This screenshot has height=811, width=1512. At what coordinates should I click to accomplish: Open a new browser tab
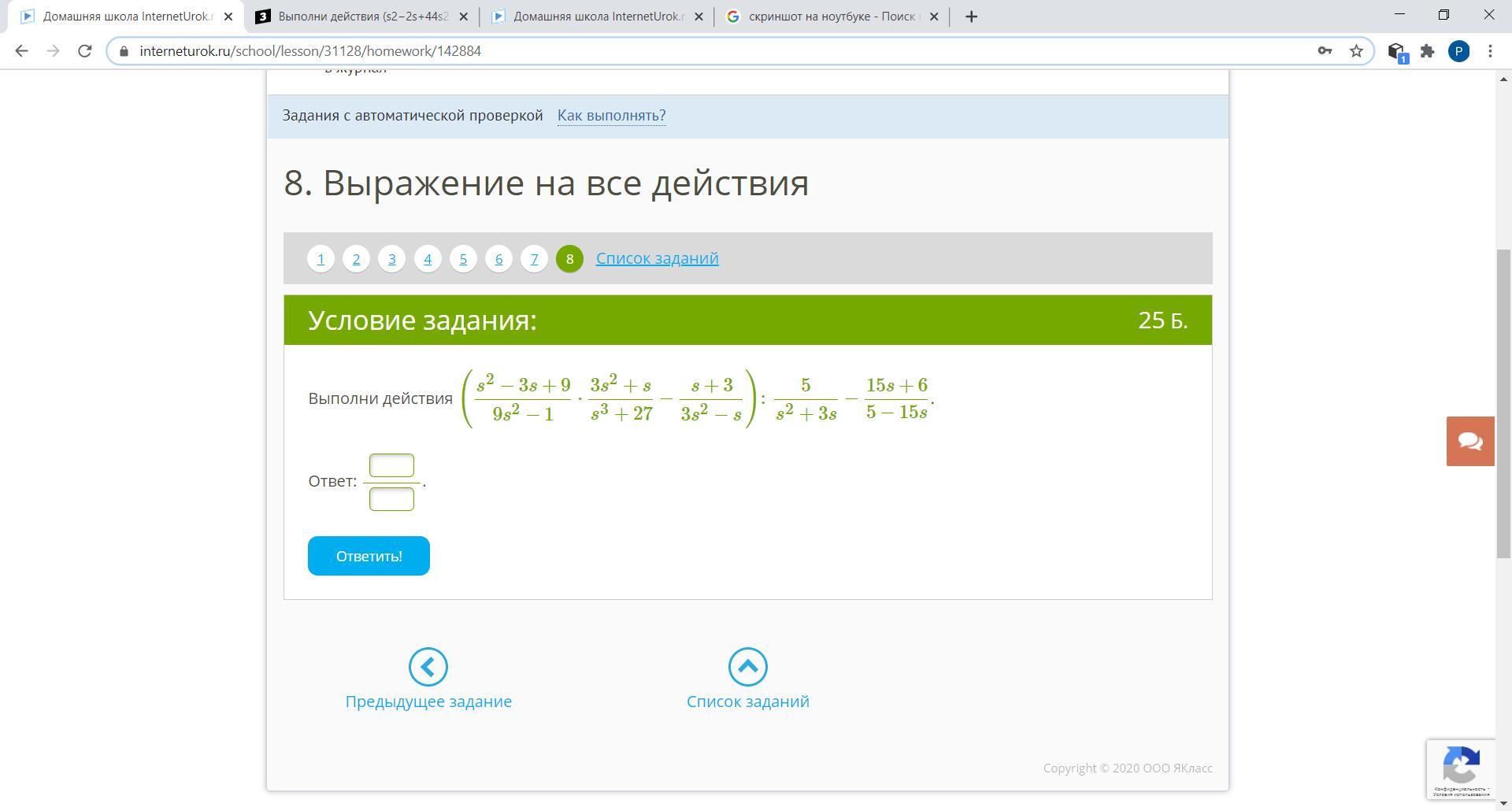[971, 17]
